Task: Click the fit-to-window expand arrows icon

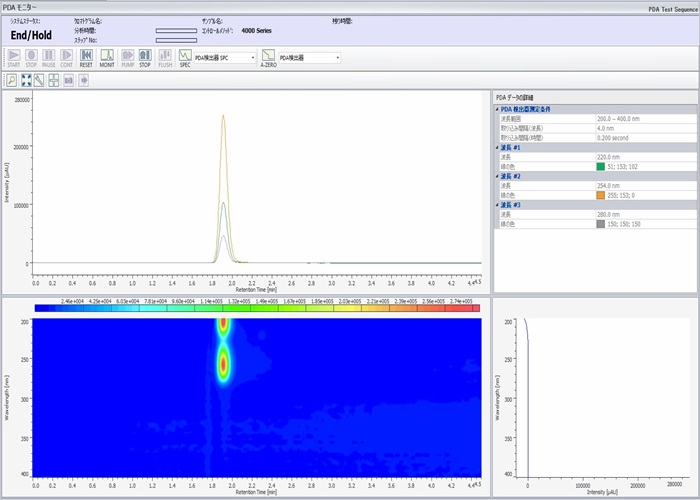Action: coord(26,79)
